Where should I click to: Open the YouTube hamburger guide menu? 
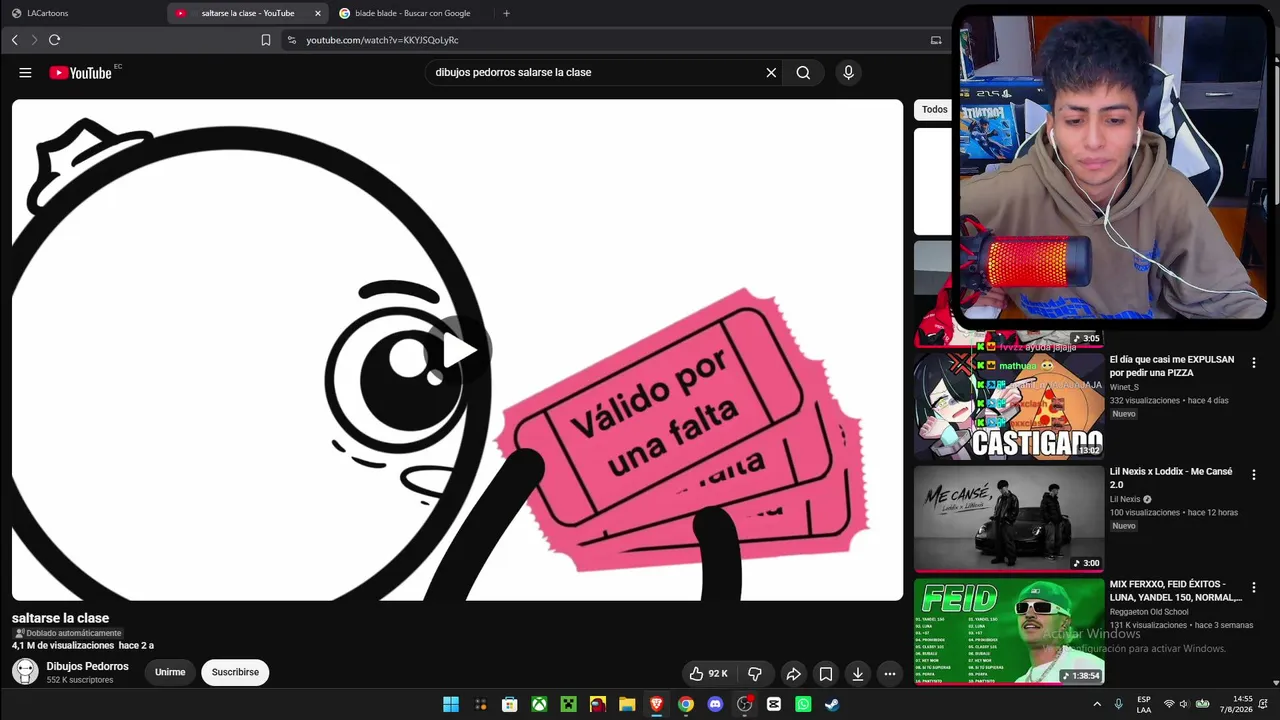pos(25,72)
